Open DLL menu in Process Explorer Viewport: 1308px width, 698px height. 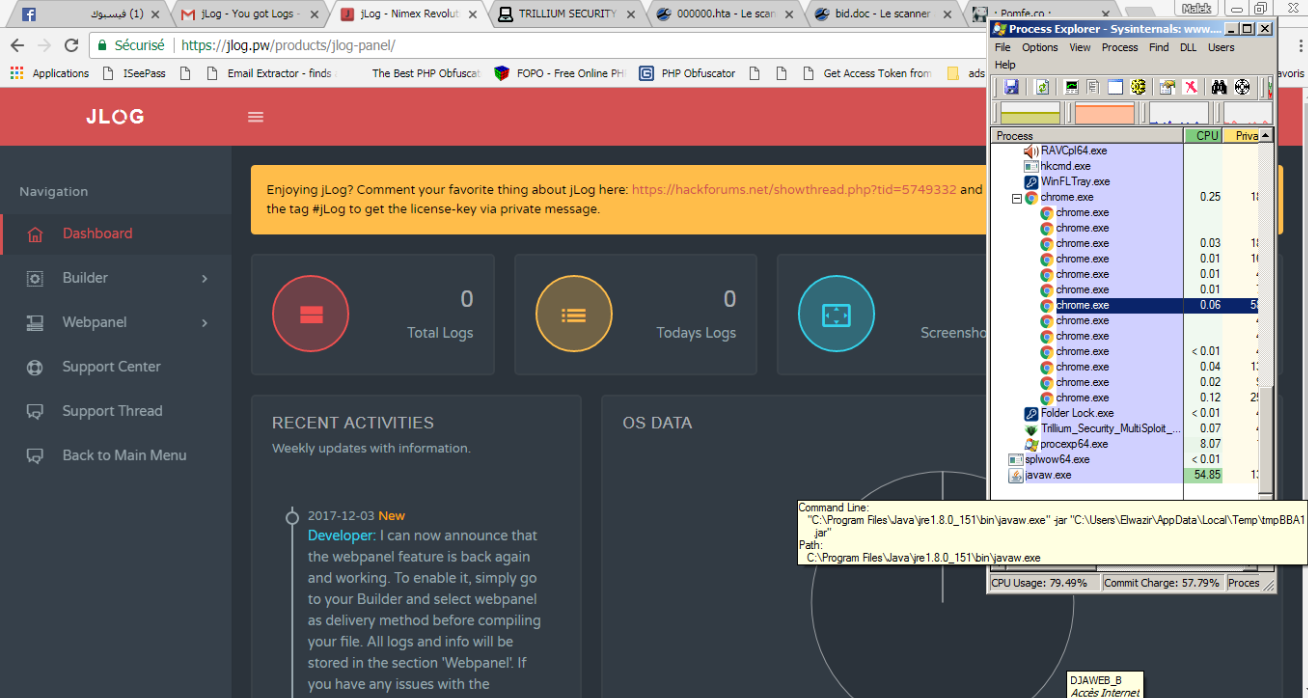(x=1188, y=47)
